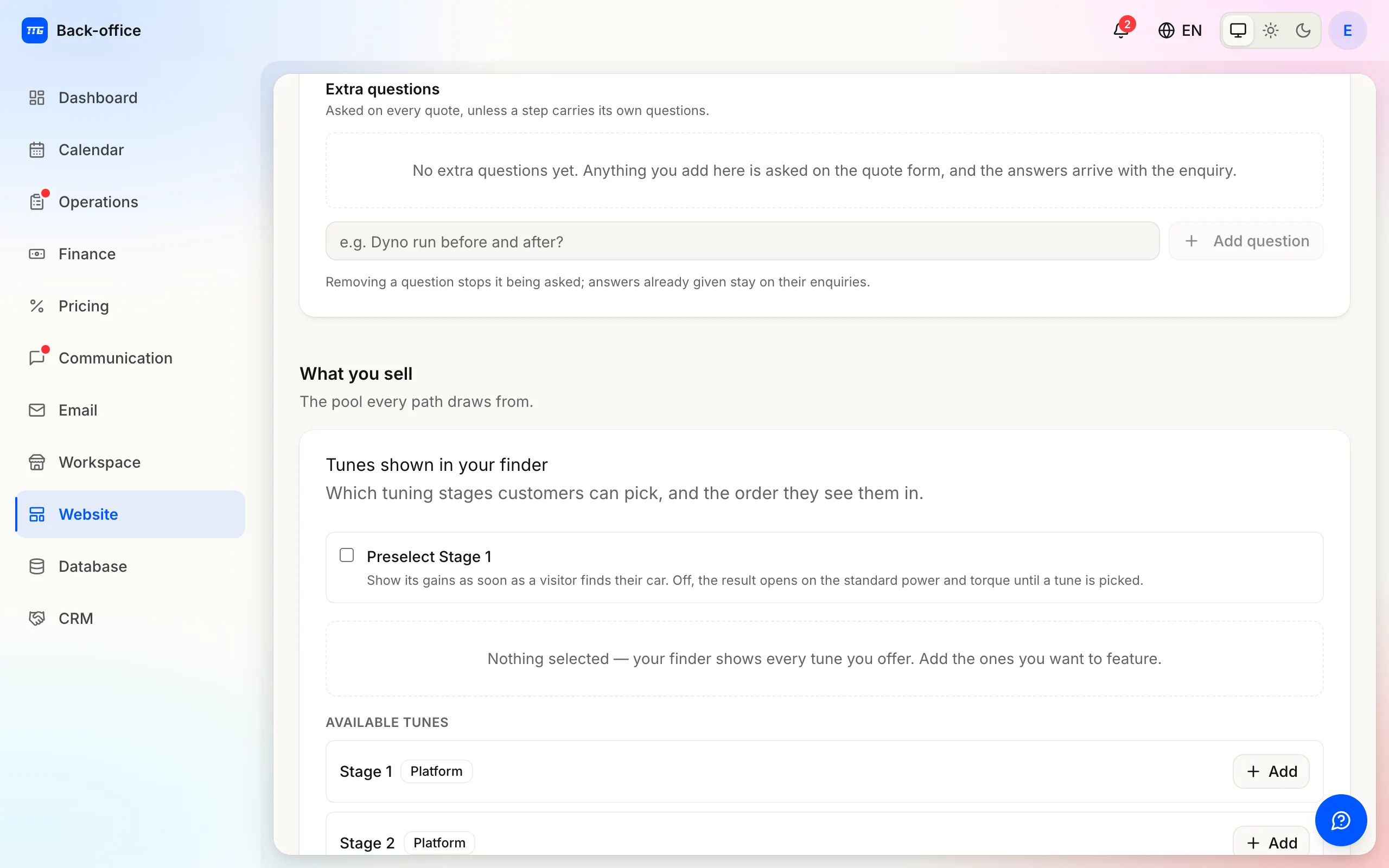Open the Operations label
Screen dimensions: 1389x868
[98, 202]
